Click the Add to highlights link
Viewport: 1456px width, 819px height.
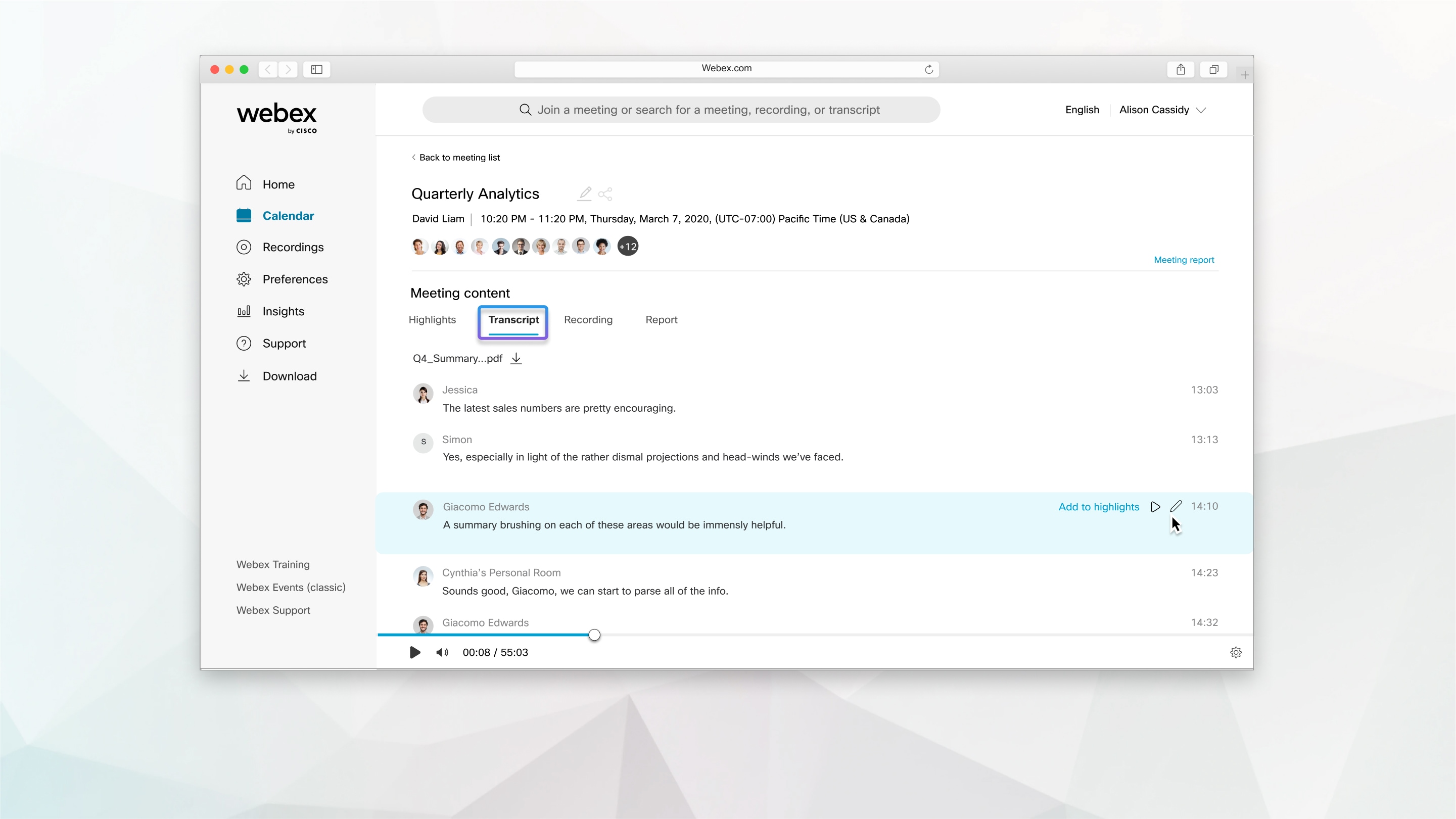pyautogui.click(x=1098, y=506)
